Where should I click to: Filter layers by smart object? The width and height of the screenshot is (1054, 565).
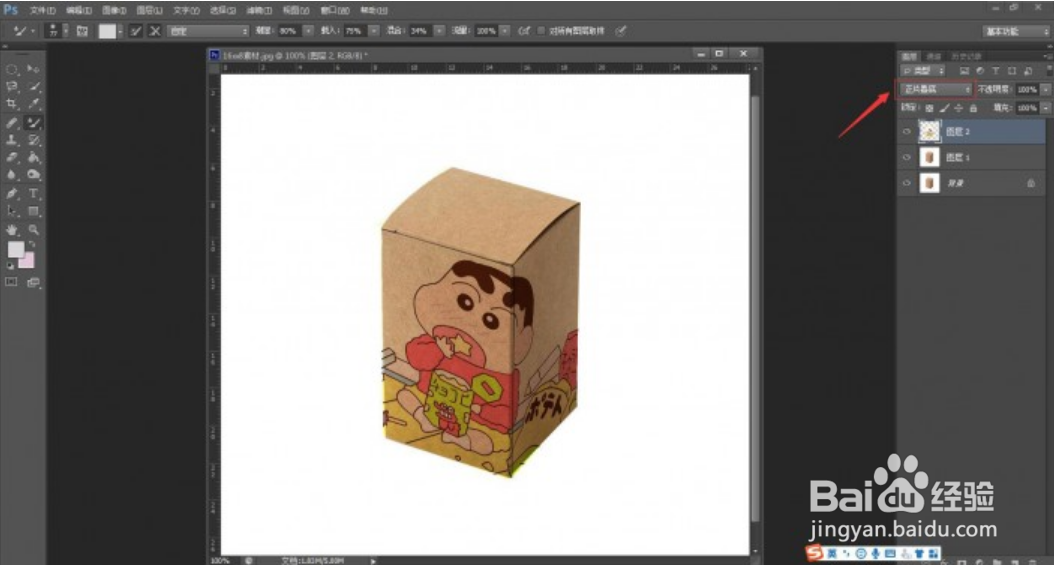(1028, 71)
